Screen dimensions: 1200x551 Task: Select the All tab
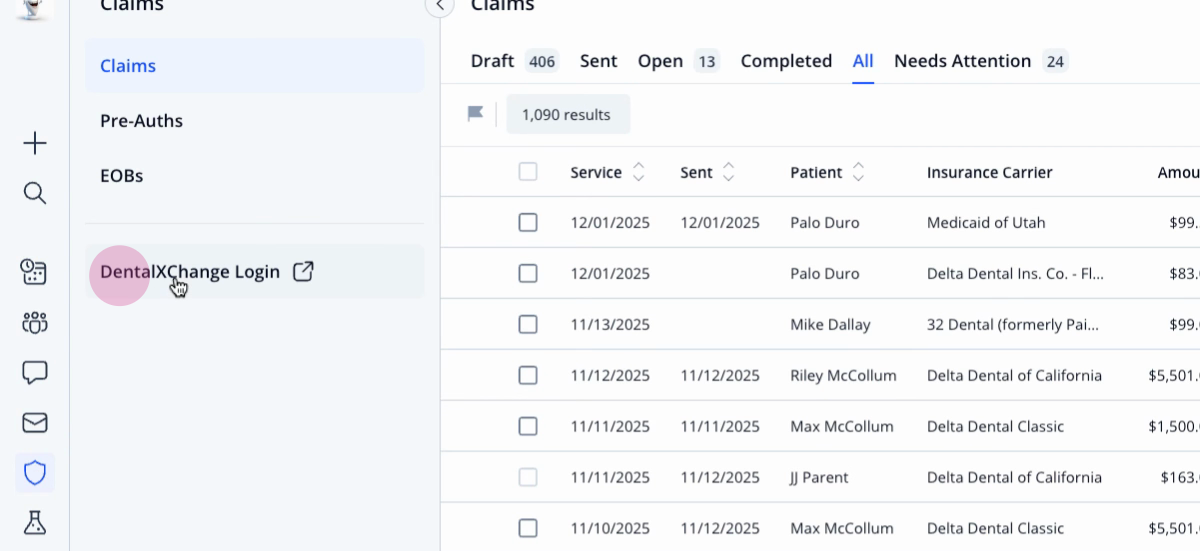click(863, 61)
